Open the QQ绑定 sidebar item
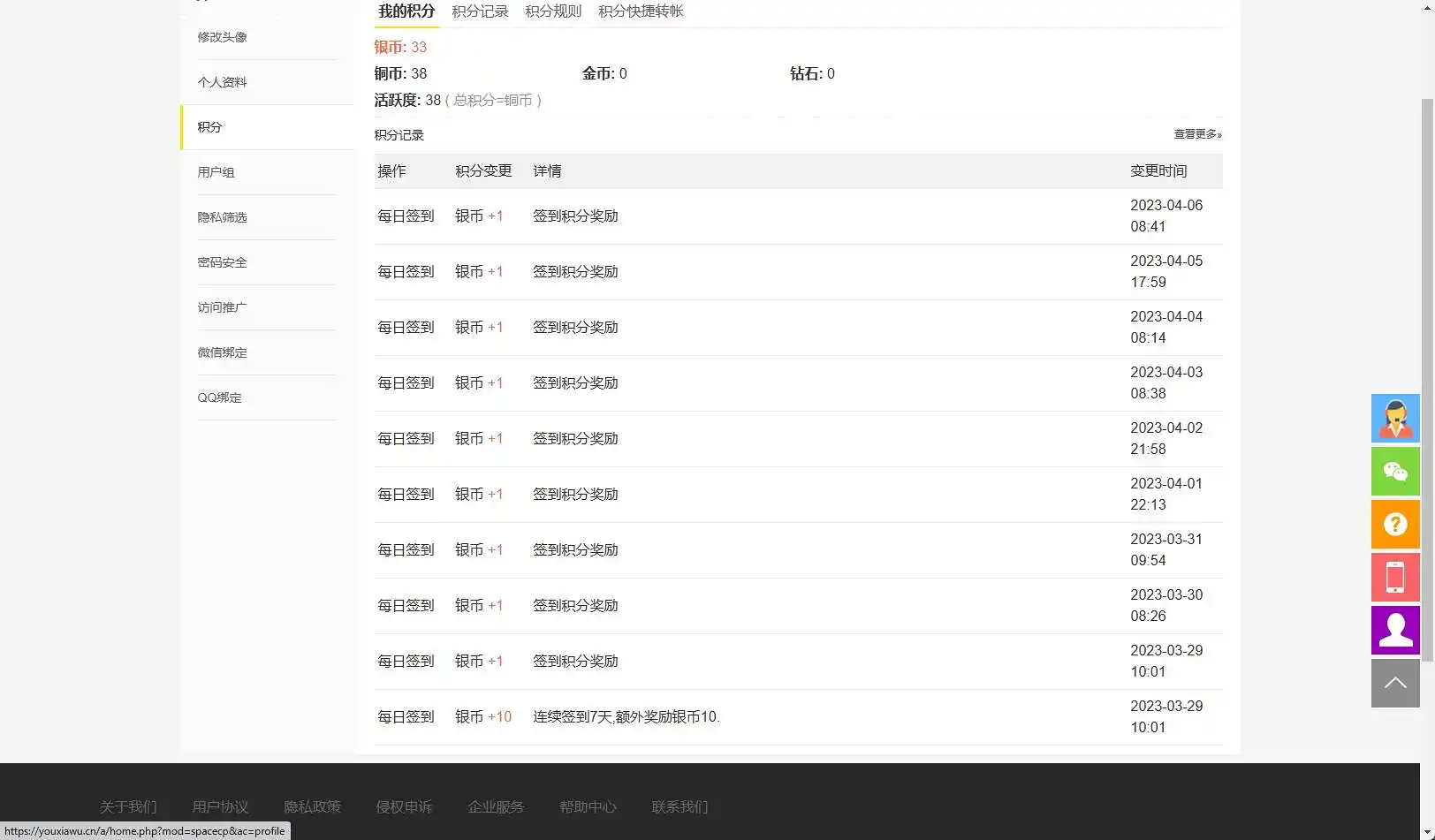1435x840 pixels. [x=220, y=397]
